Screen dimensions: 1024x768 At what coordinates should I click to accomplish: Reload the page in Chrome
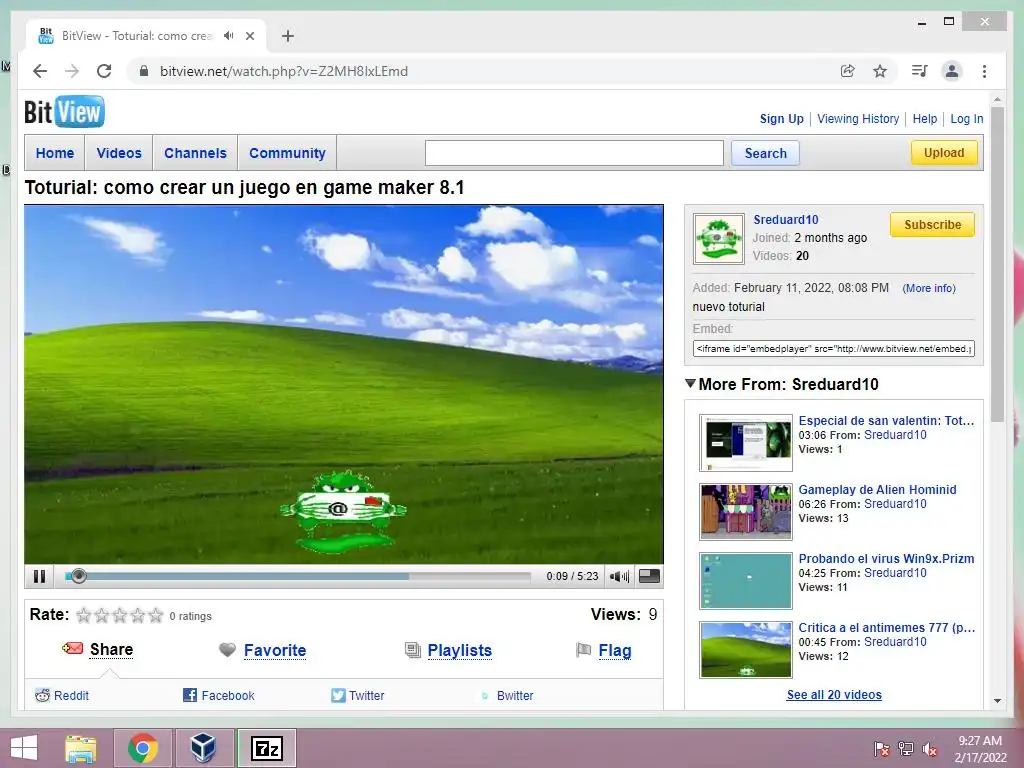point(104,71)
